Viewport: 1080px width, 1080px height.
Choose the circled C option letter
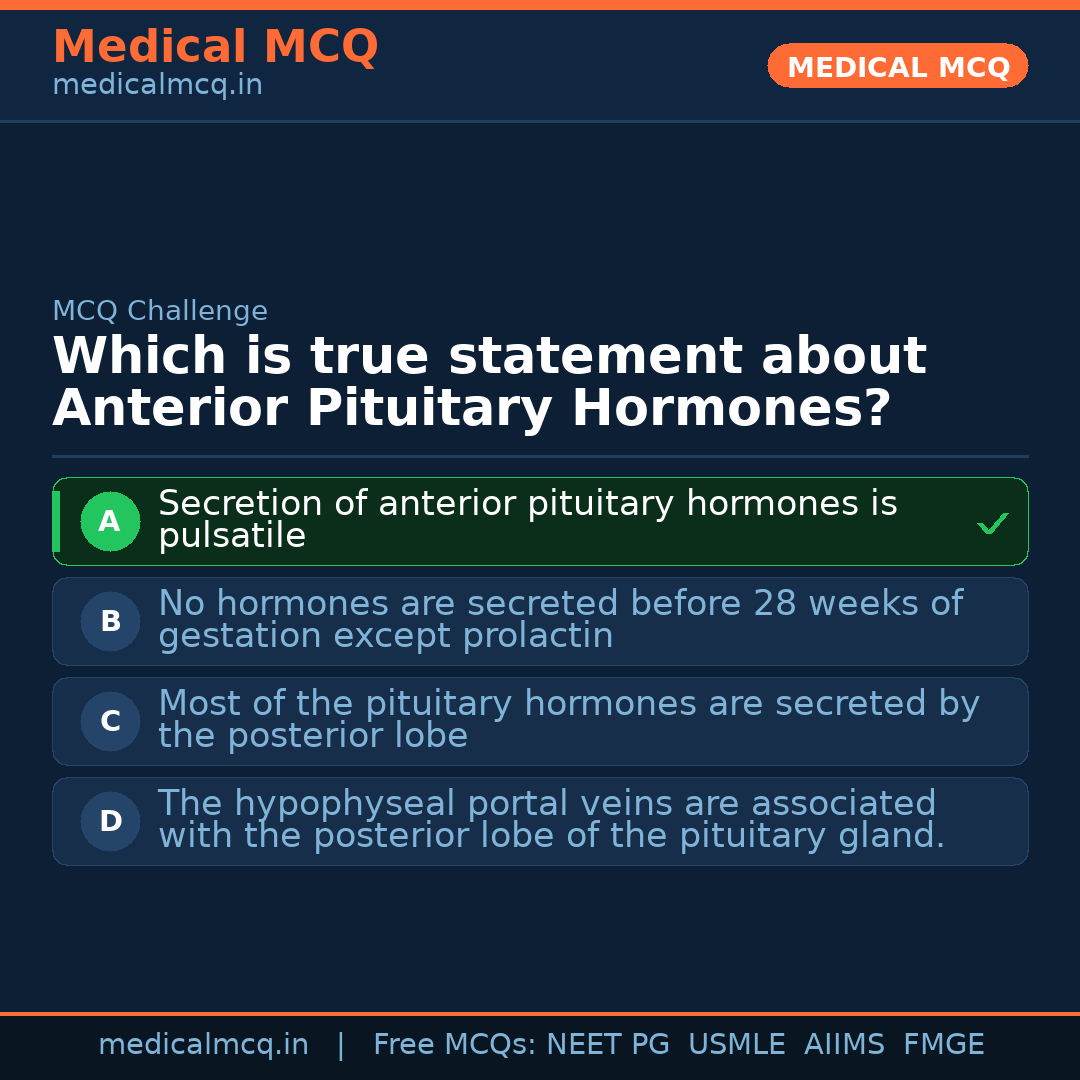pos(110,721)
